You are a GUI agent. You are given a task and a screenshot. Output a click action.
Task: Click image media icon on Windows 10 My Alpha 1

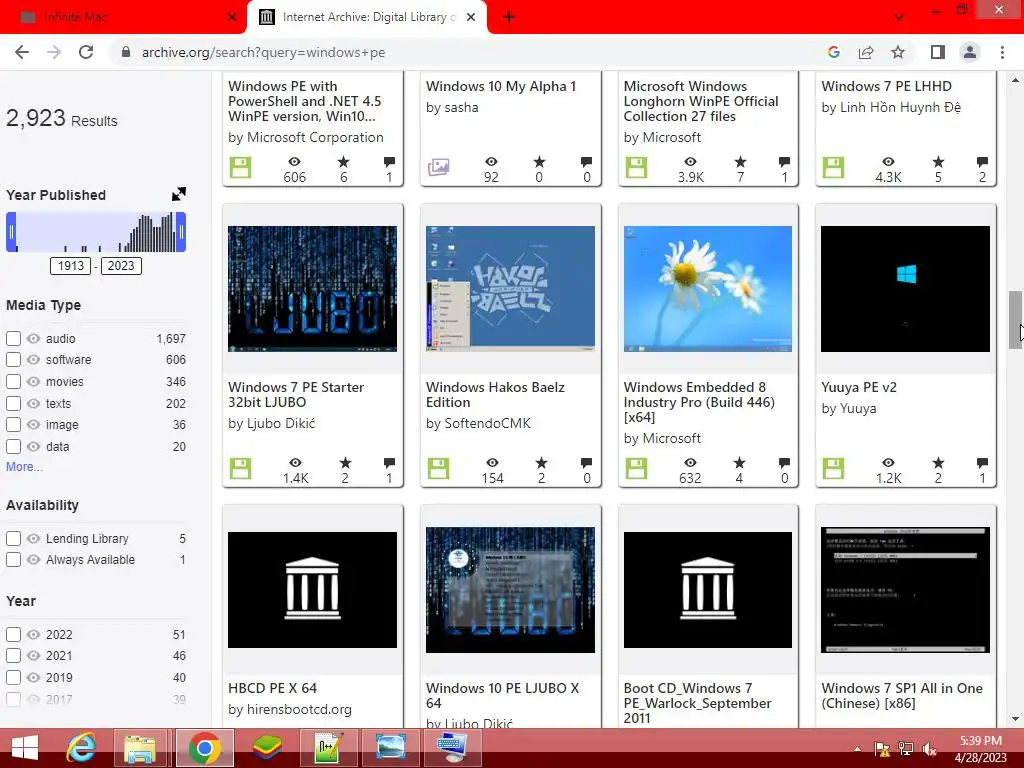click(x=438, y=167)
